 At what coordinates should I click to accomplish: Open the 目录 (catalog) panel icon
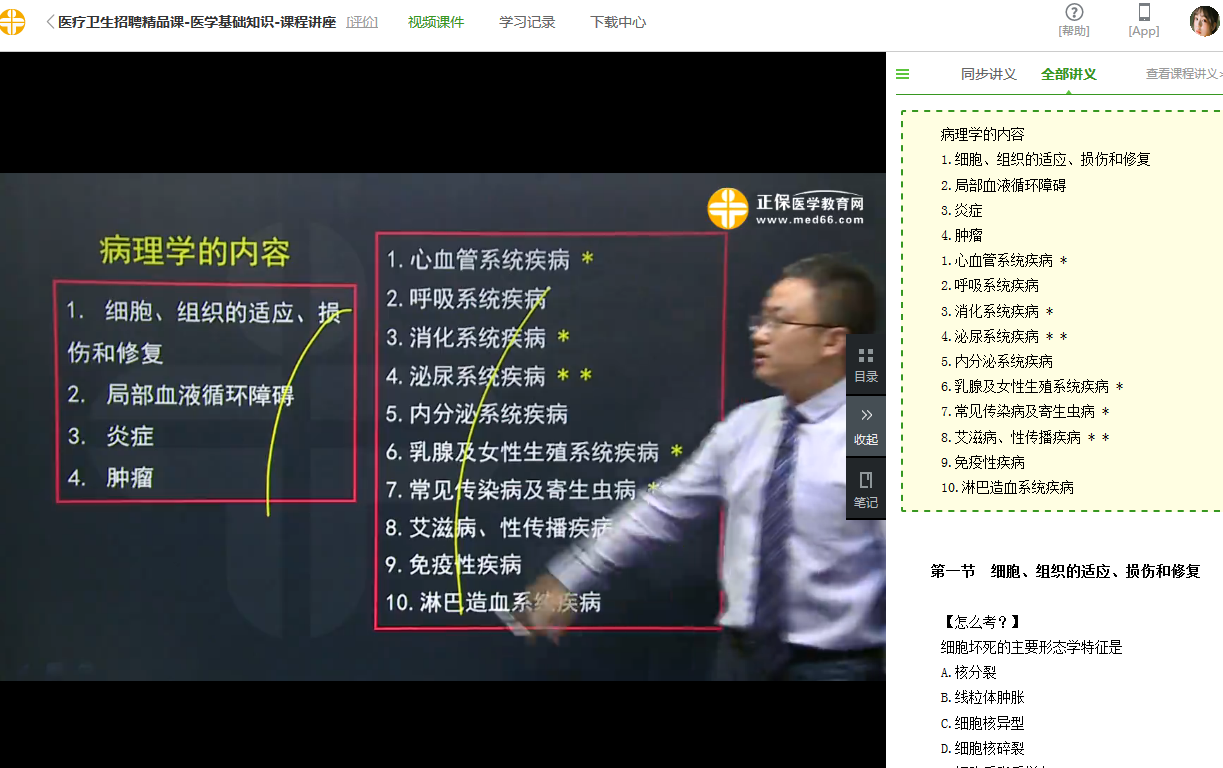[865, 368]
